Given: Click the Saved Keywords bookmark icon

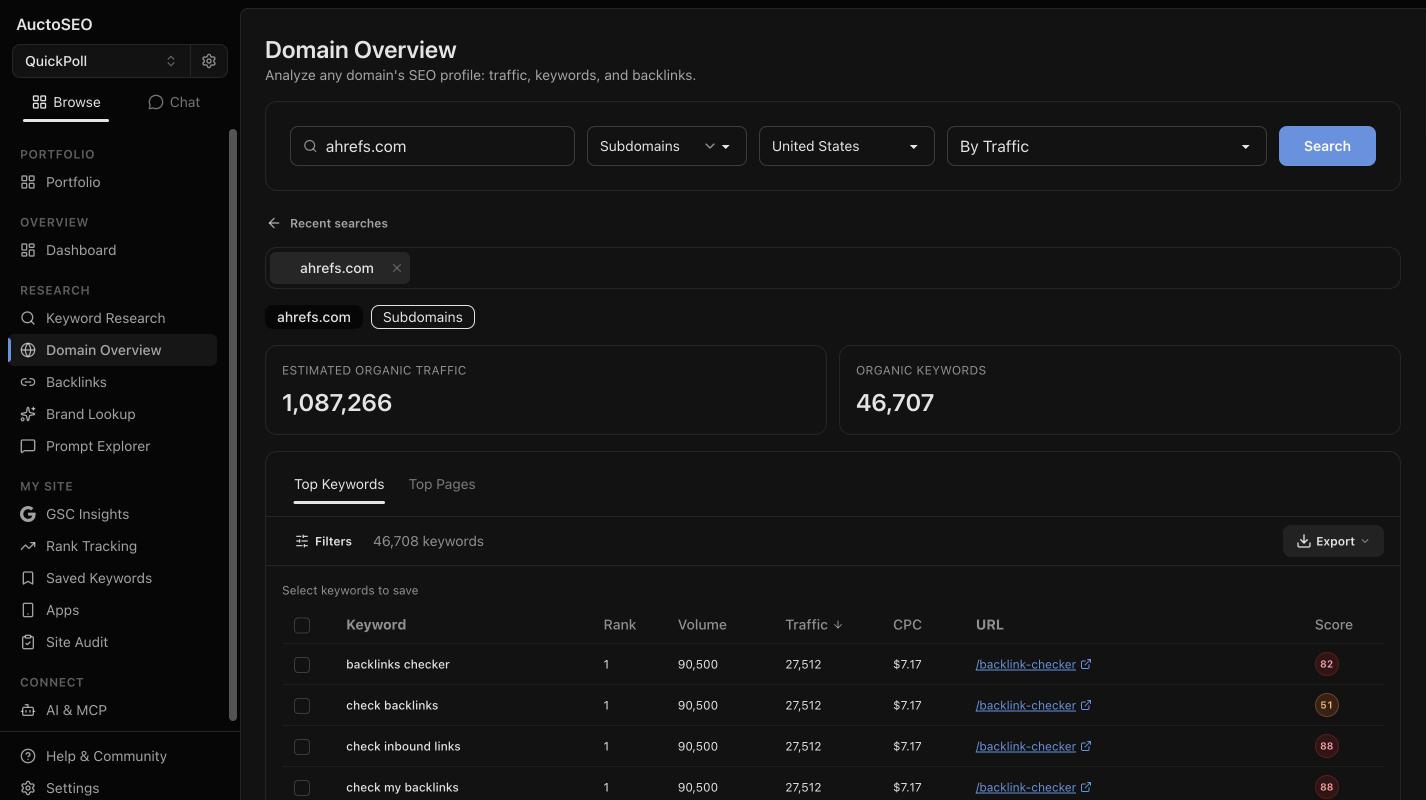Looking at the screenshot, I should 28,578.
